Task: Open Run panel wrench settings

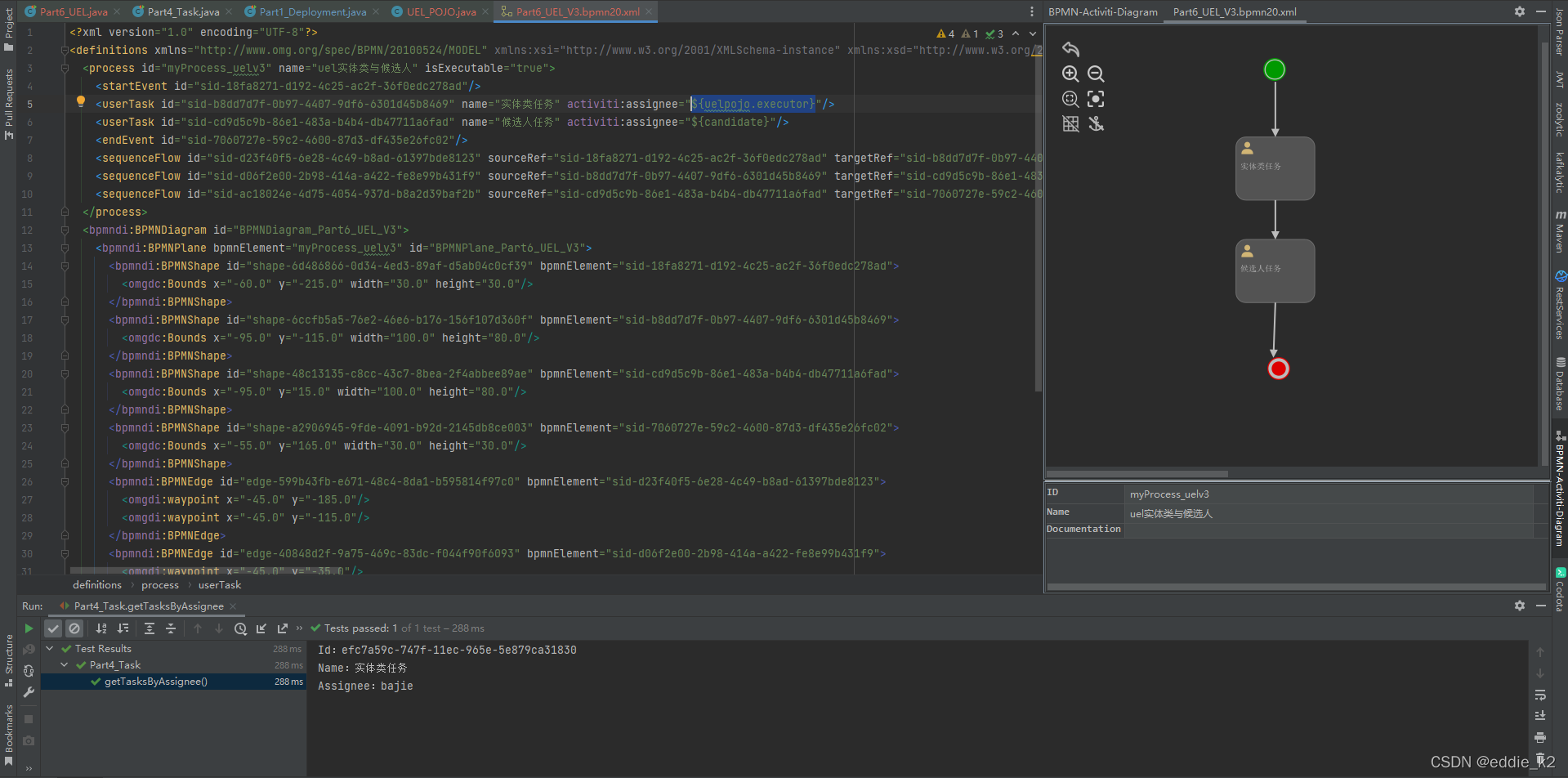Action: coord(29,692)
